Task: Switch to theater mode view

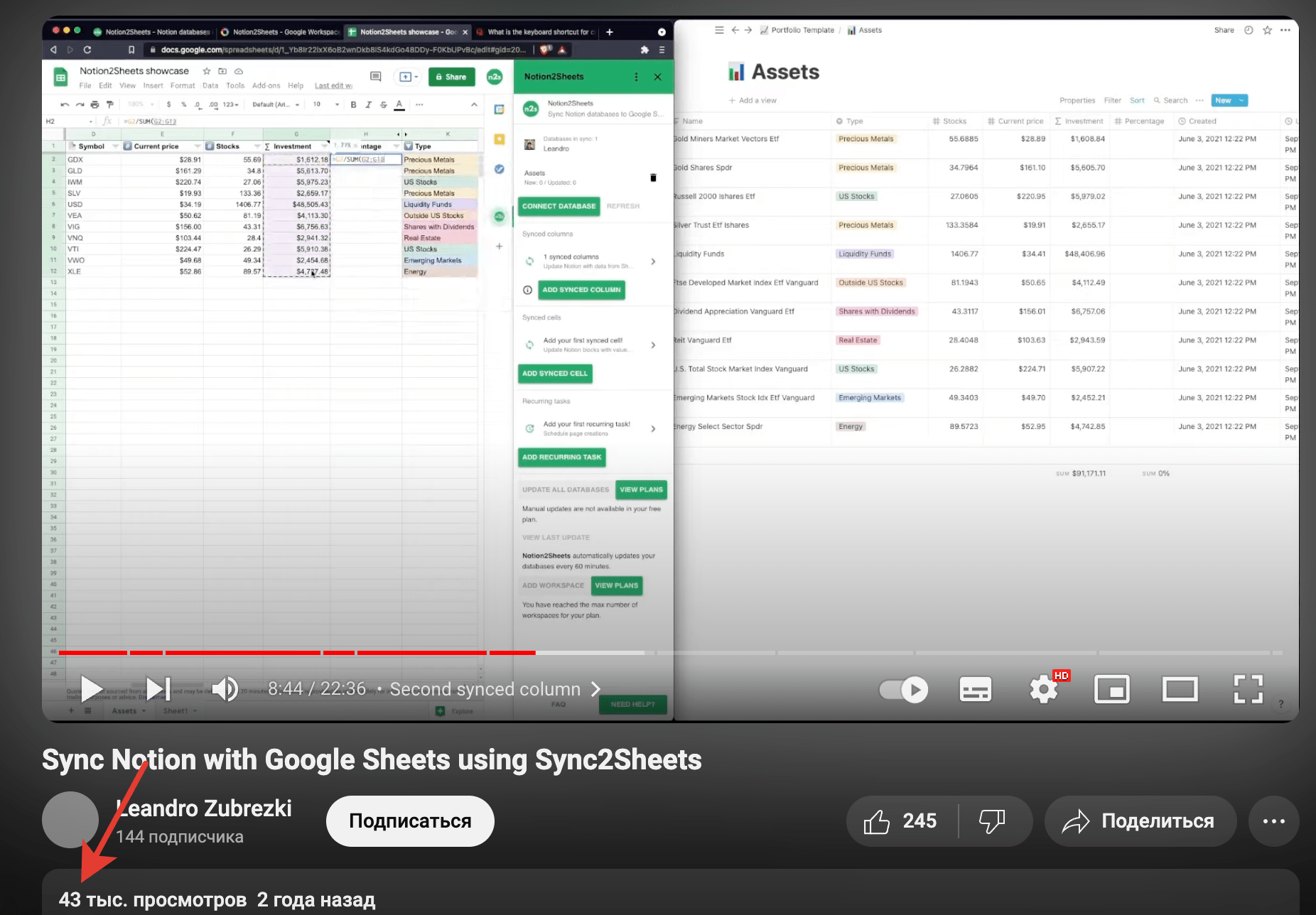Action: point(1180,689)
